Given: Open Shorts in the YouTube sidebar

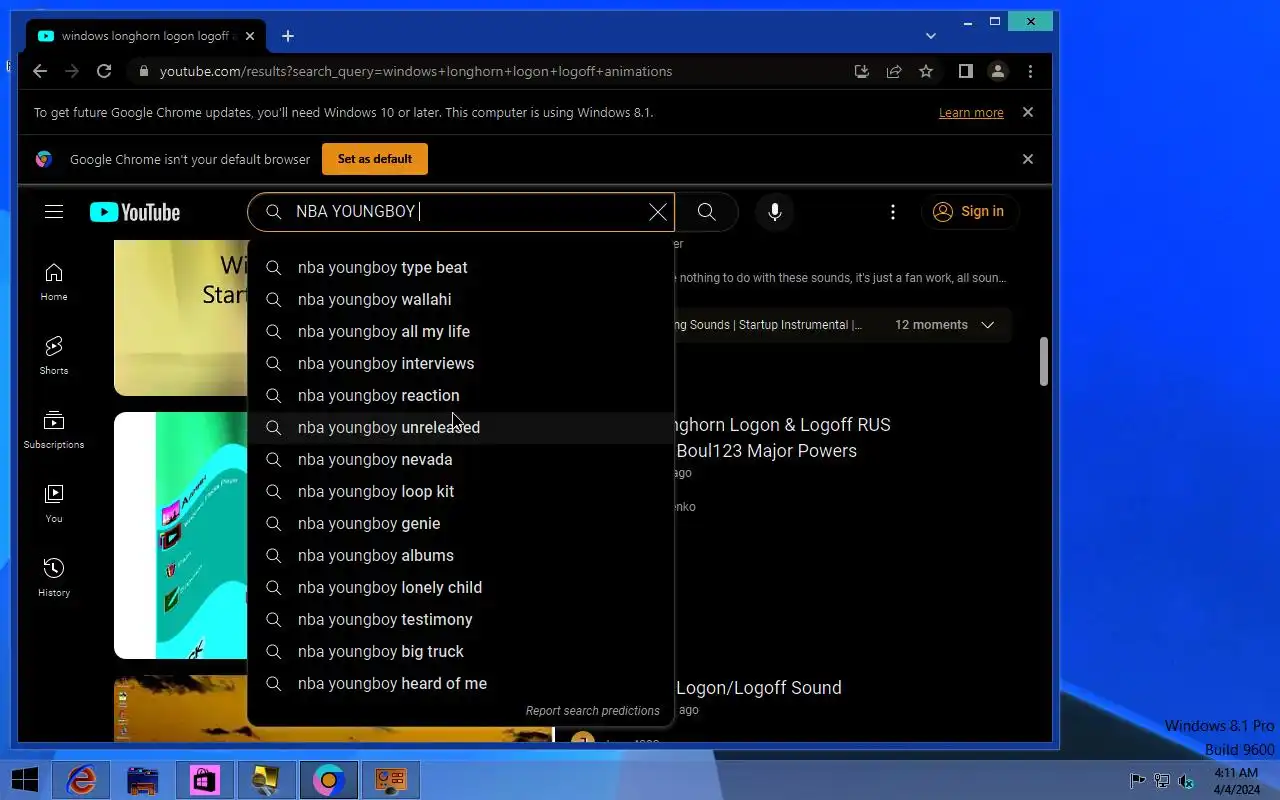Looking at the screenshot, I should [54, 356].
